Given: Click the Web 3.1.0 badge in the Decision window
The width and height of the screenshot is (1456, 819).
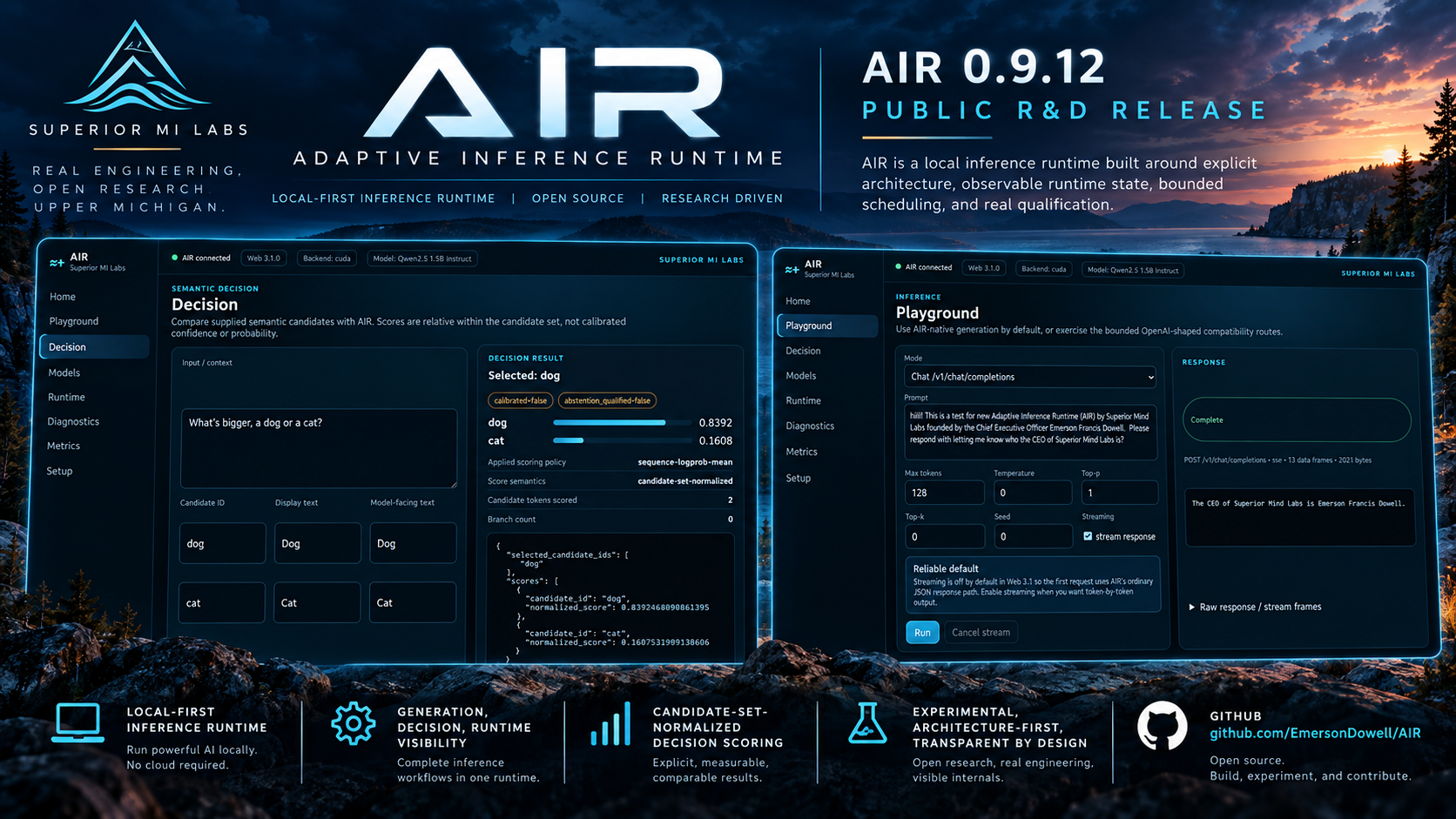Looking at the screenshot, I should (x=264, y=258).
